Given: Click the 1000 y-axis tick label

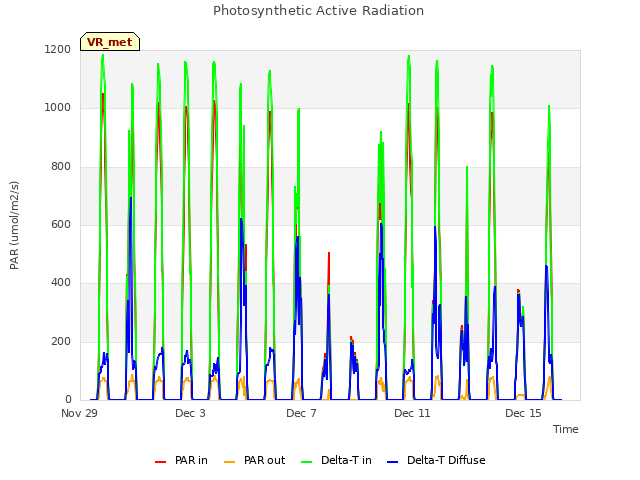Looking at the screenshot, I should (58, 108).
